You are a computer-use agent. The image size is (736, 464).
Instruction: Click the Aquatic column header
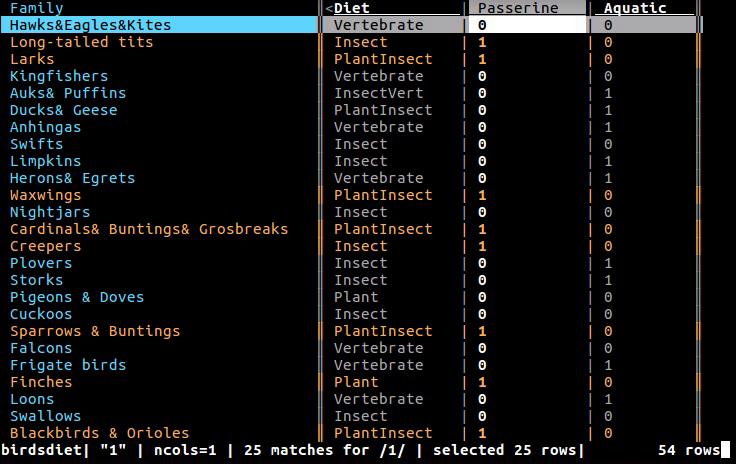(635, 8)
